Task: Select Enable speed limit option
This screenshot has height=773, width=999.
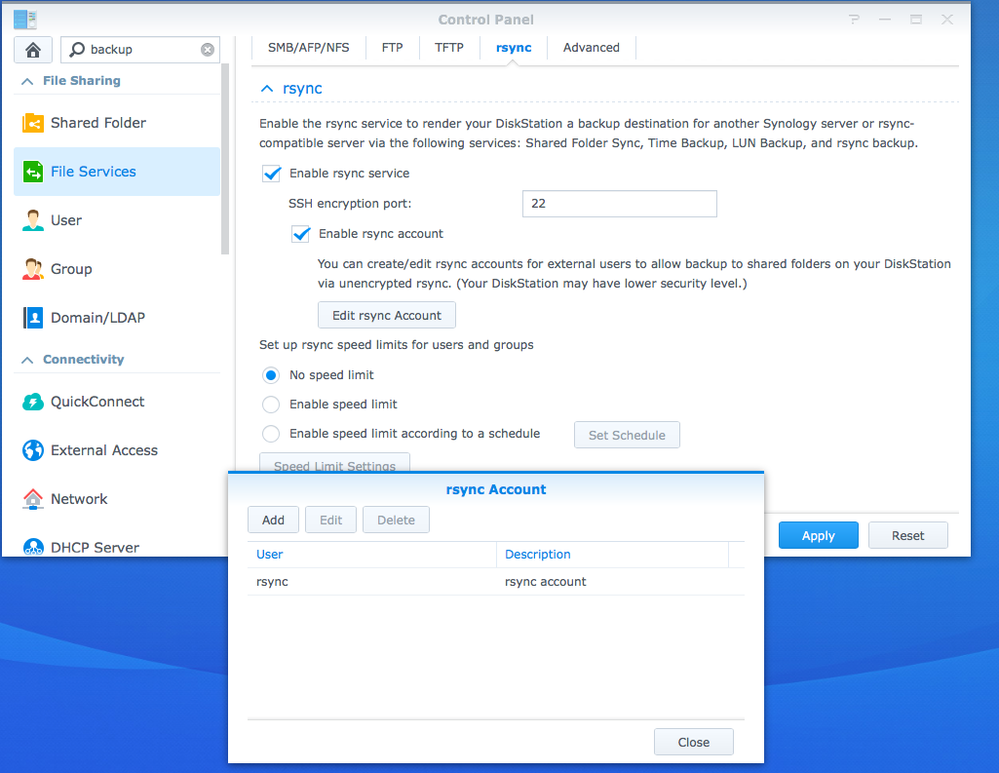Action: [x=271, y=404]
